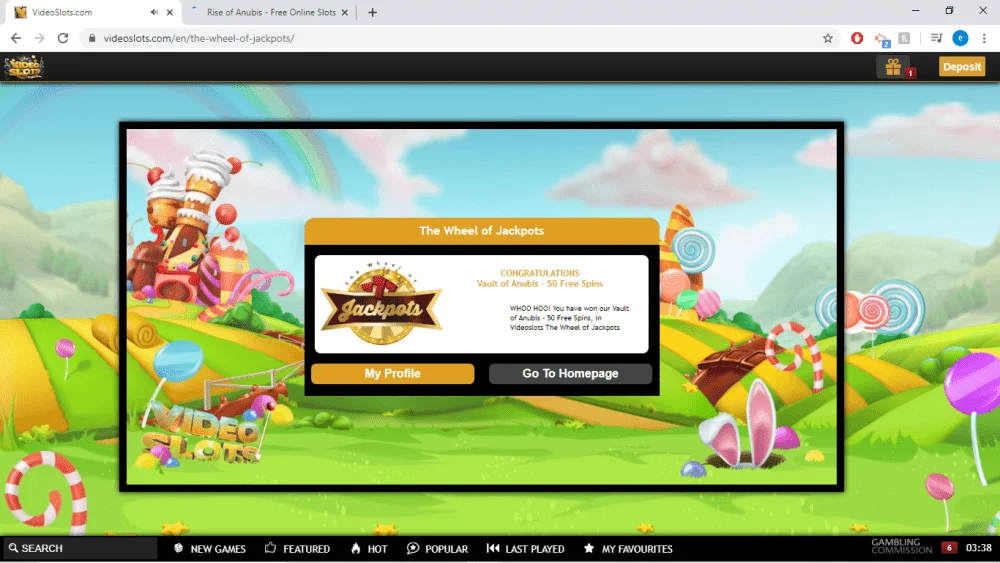Open the Search field in bottom bar
Viewport: 1000px width, 563px height.
pyautogui.click(x=80, y=548)
